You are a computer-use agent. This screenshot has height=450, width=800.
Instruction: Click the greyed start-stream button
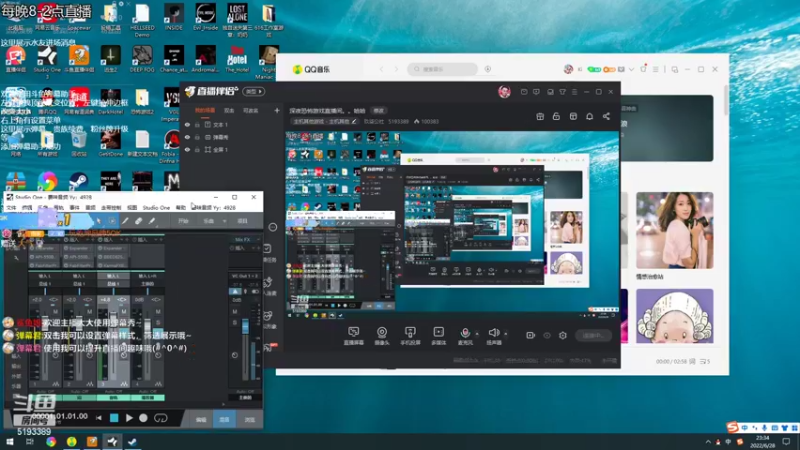point(593,335)
